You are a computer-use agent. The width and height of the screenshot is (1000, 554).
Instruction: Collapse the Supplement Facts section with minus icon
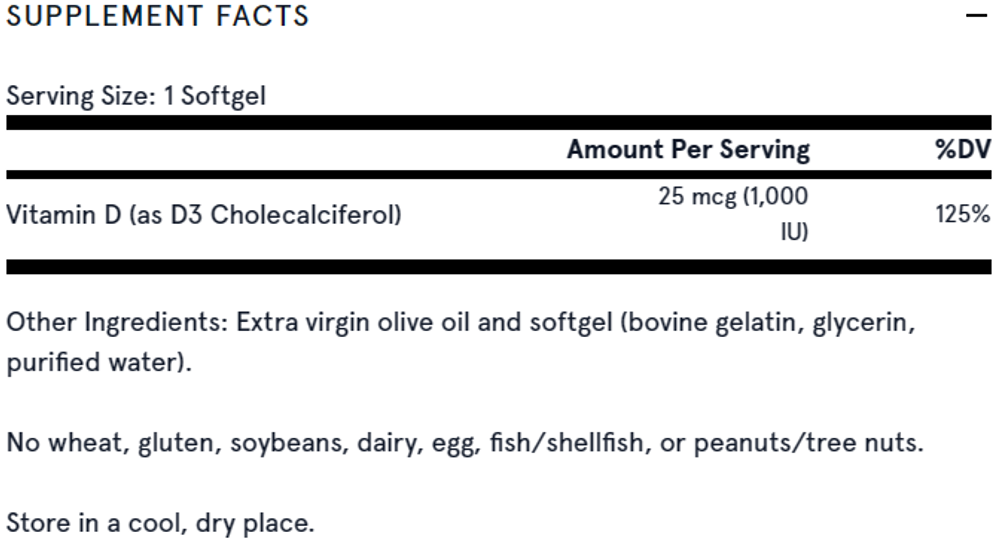click(x=976, y=15)
